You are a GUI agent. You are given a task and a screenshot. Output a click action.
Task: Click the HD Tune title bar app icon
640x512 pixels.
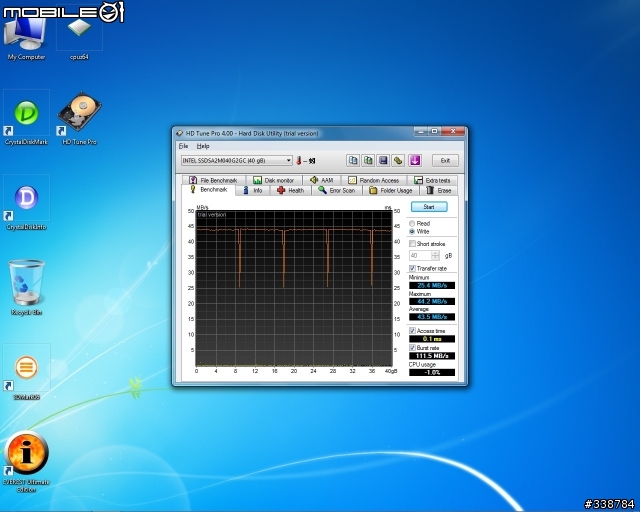tap(180, 134)
